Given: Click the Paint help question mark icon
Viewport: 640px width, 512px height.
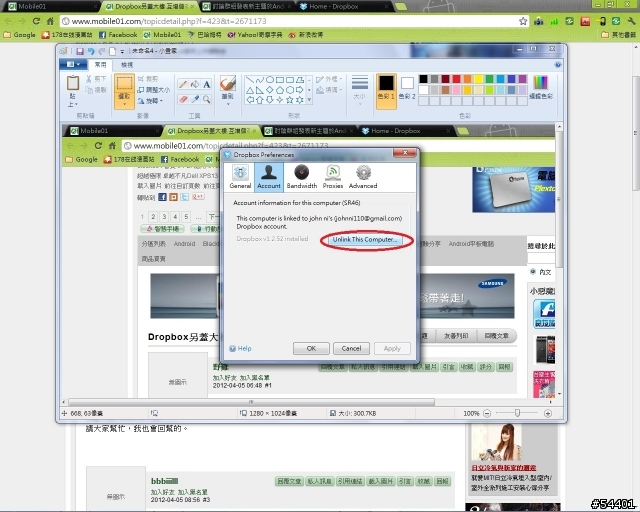Looking at the screenshot, I should click(558, 65).
